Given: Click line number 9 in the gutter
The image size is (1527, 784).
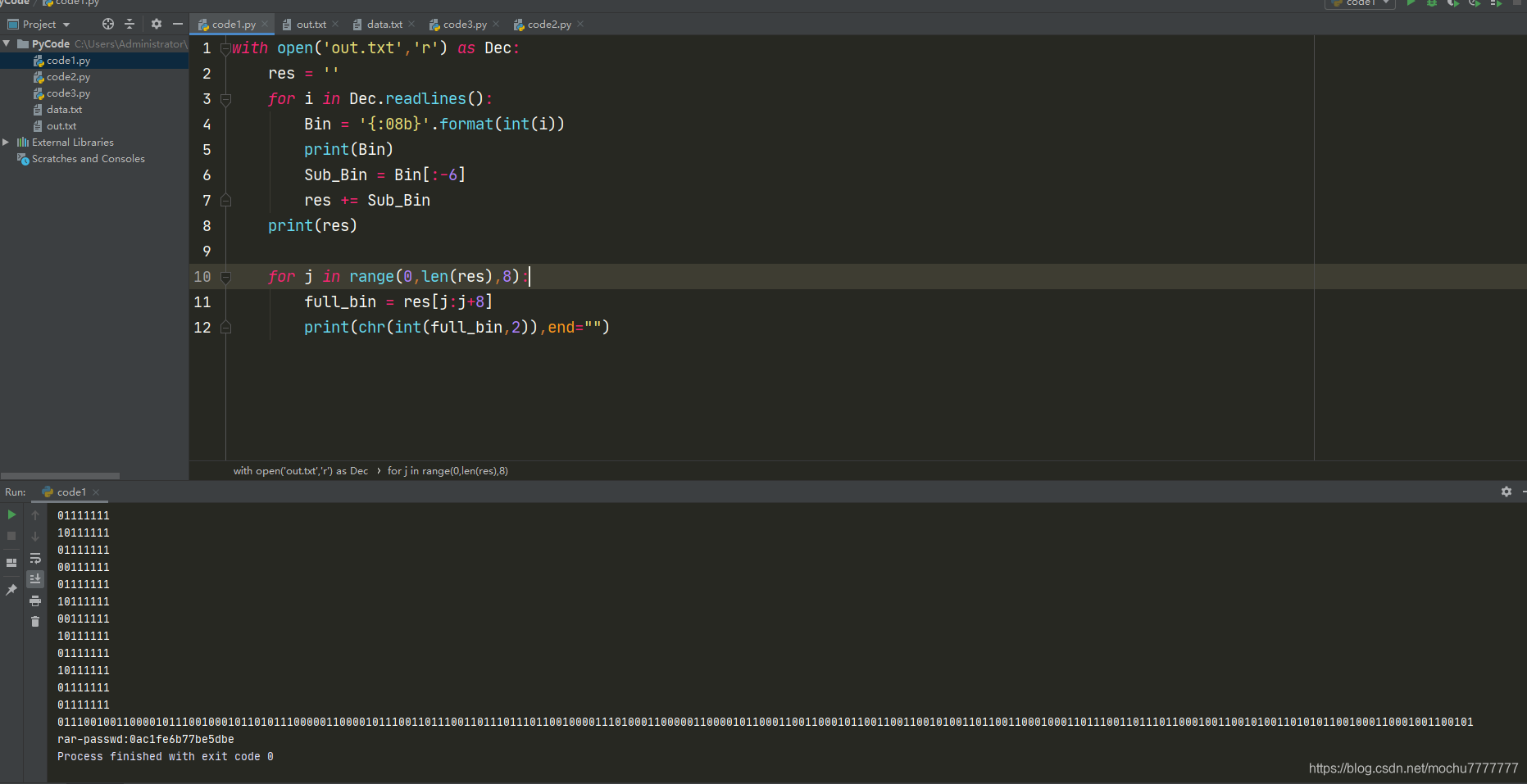Looking at the screenshot, I should [207, 252].
